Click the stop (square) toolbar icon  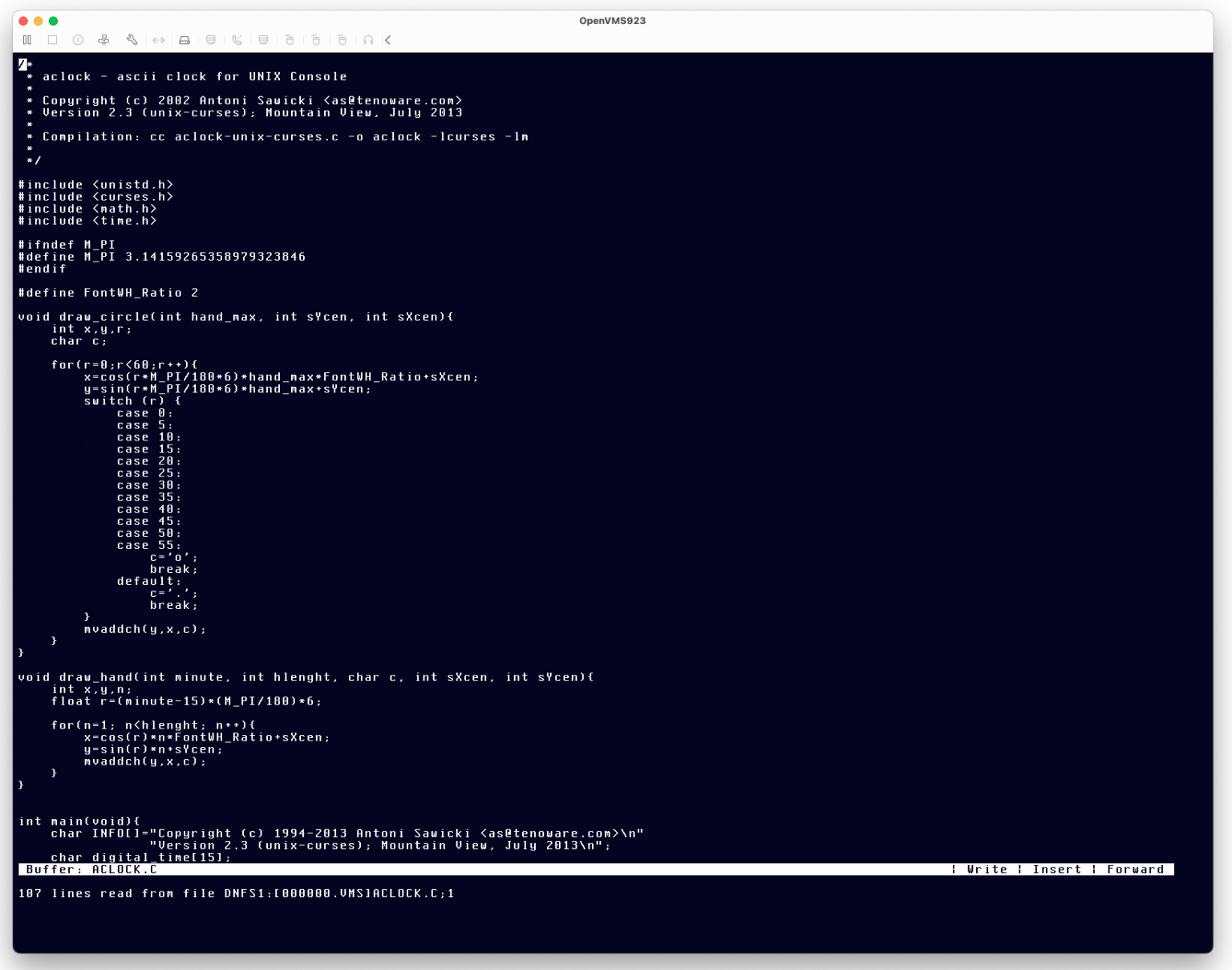point(51,40)
